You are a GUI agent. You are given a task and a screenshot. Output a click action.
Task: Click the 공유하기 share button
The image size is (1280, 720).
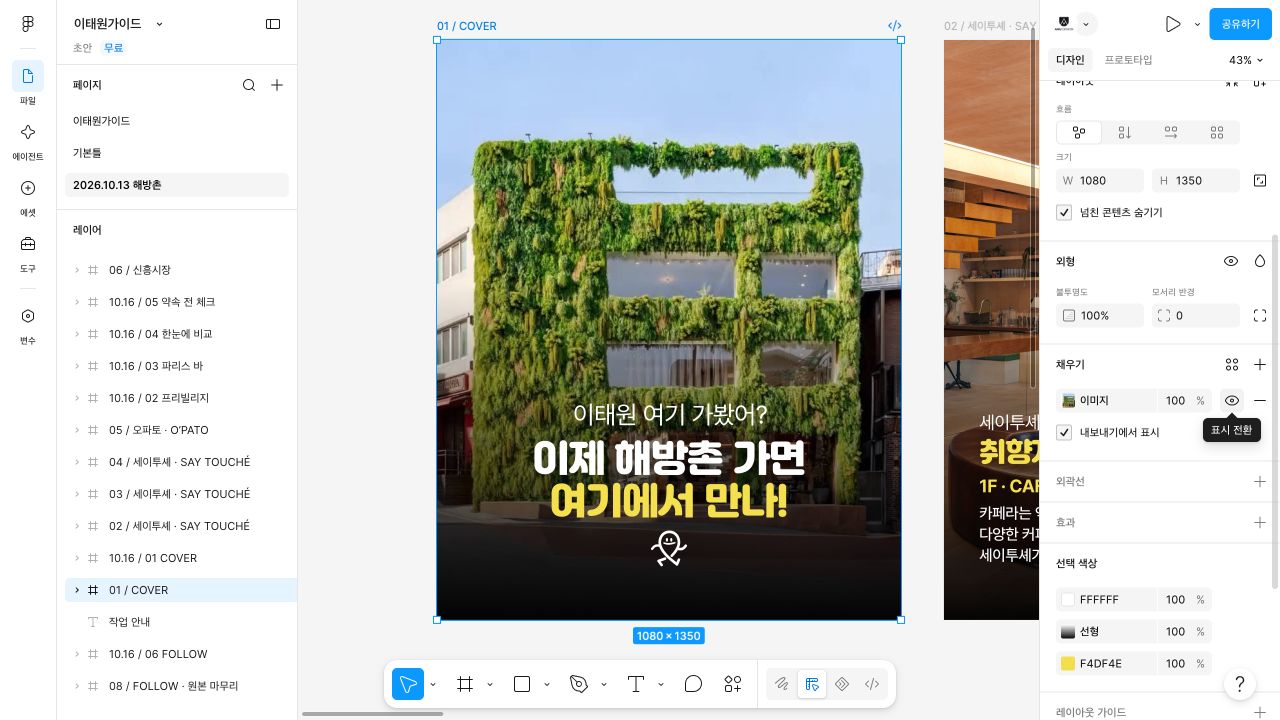(x=1240, y=24)
